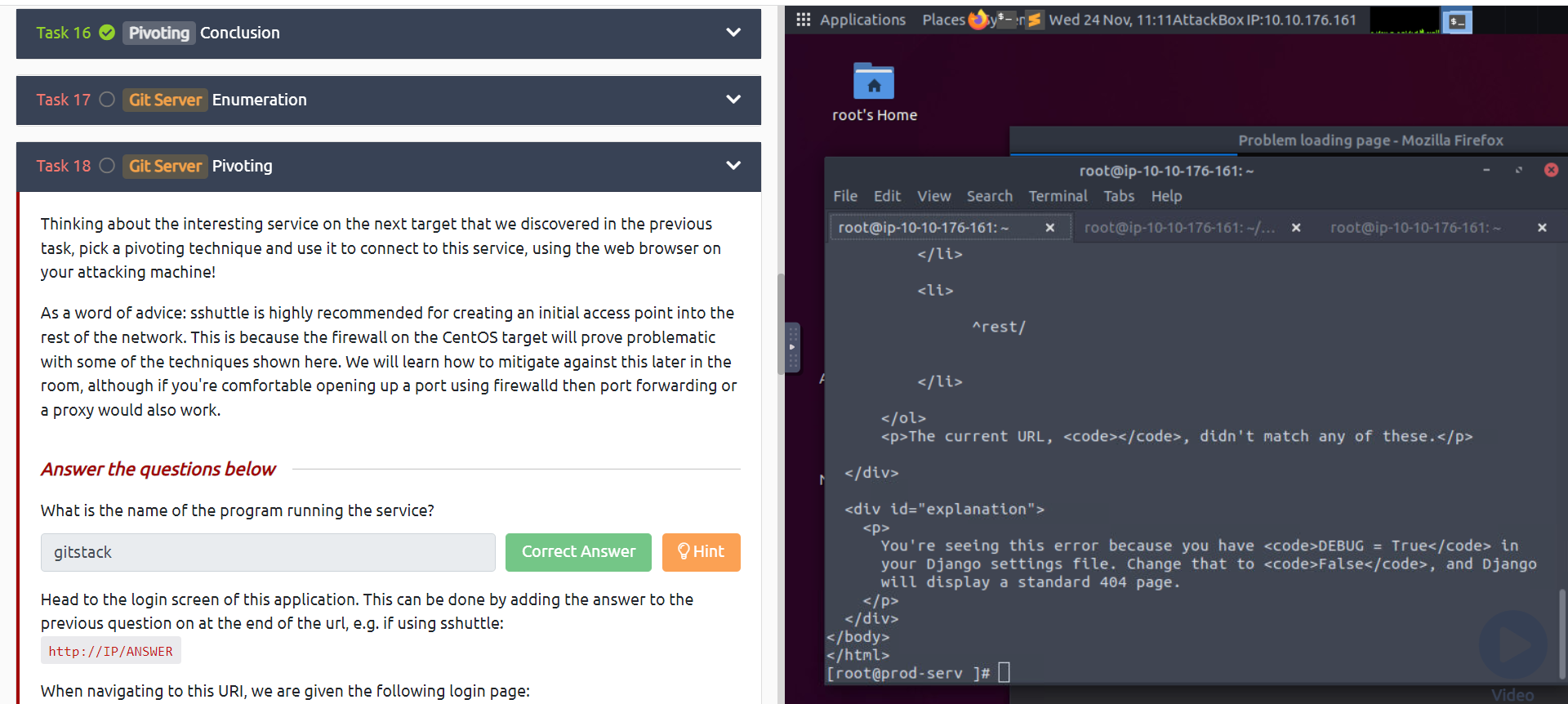Maximize the terminal window

[1519, 170]
